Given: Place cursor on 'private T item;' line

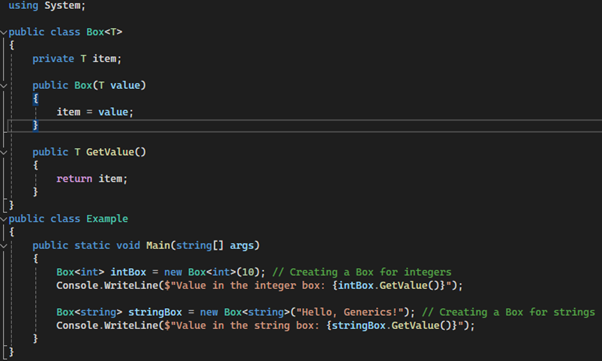Looking at the screenshot, I should pyautogui.click(x=77, y=59).
